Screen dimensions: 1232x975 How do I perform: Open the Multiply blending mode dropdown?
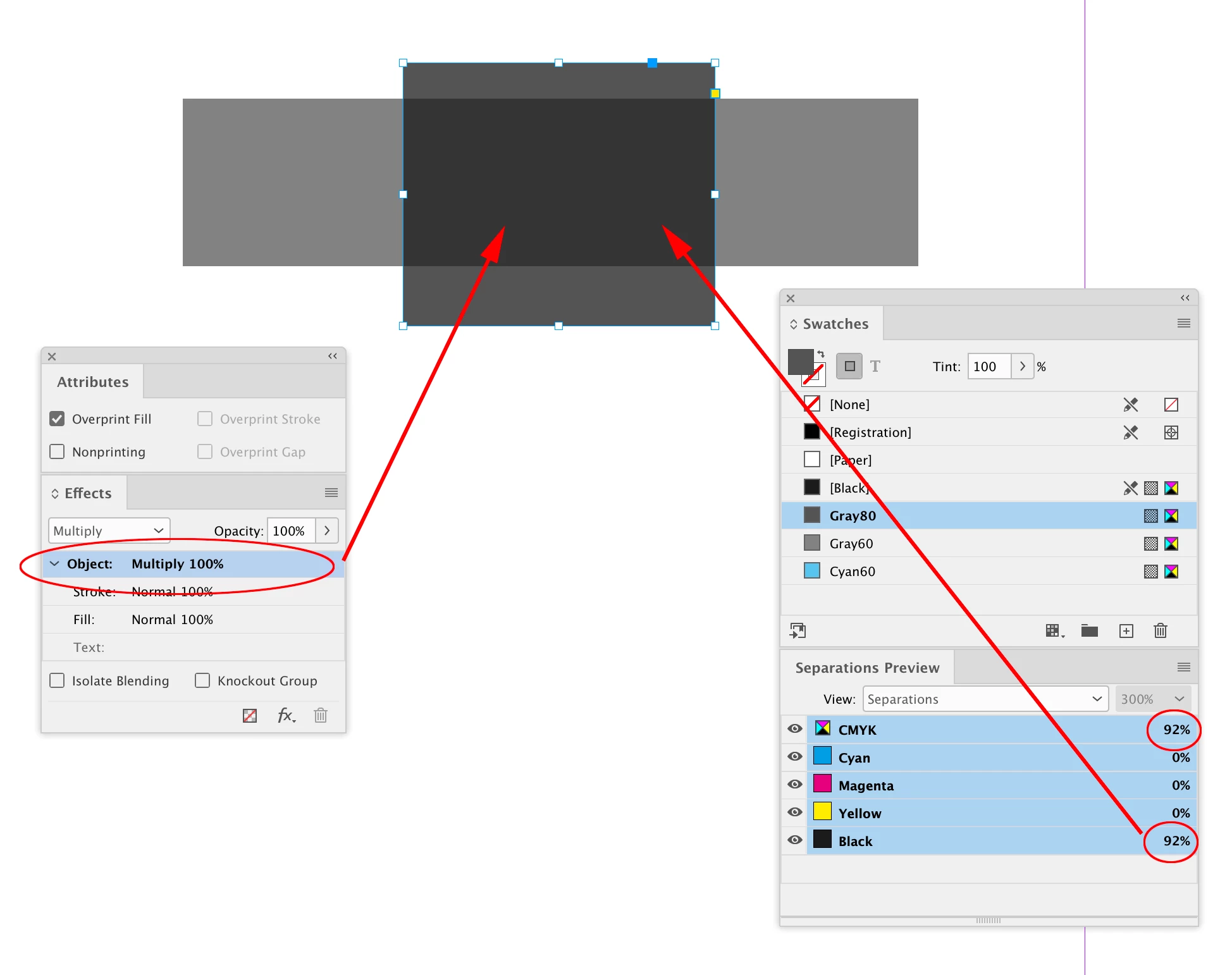(x=109, y=530)
